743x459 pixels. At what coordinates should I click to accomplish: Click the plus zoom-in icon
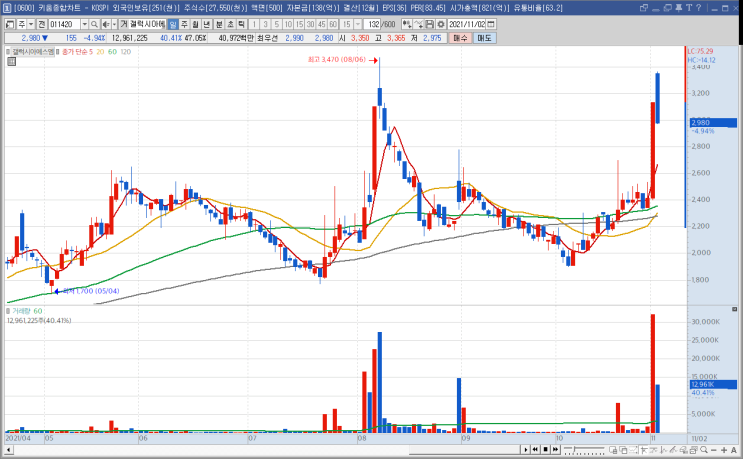click(724, 450)
